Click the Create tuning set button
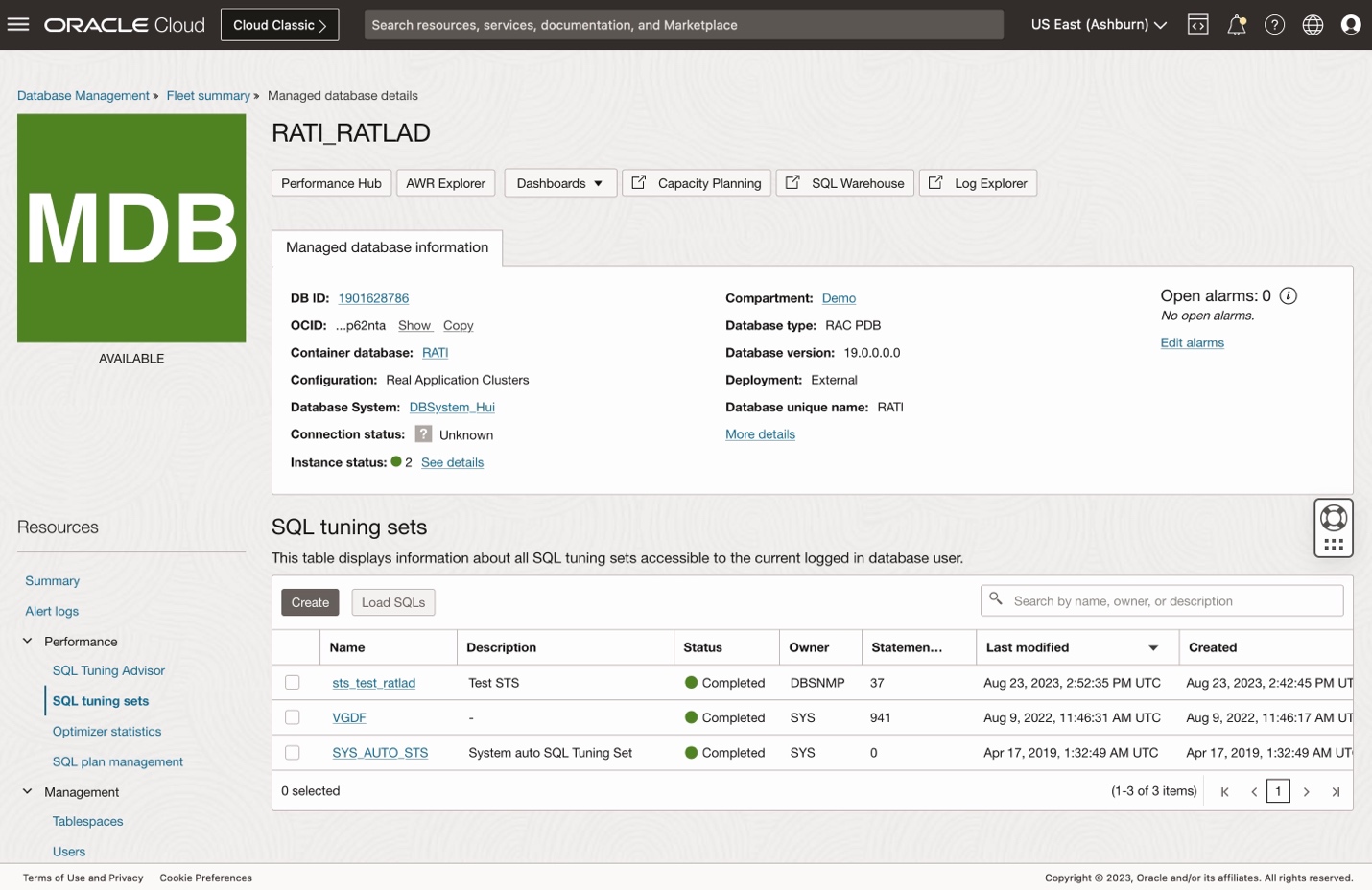This screenshot has width=1372, height=890. click(310, 602)
